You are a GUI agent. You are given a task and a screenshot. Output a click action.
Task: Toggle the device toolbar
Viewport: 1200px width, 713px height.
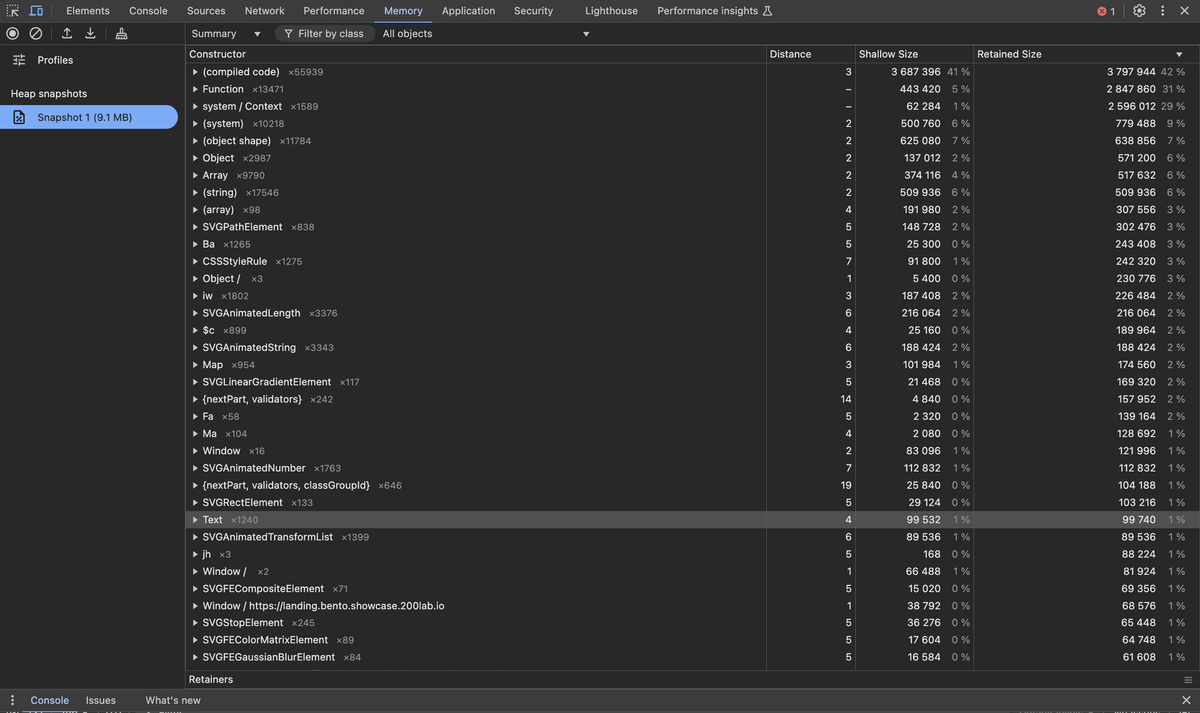click(36, 10)
